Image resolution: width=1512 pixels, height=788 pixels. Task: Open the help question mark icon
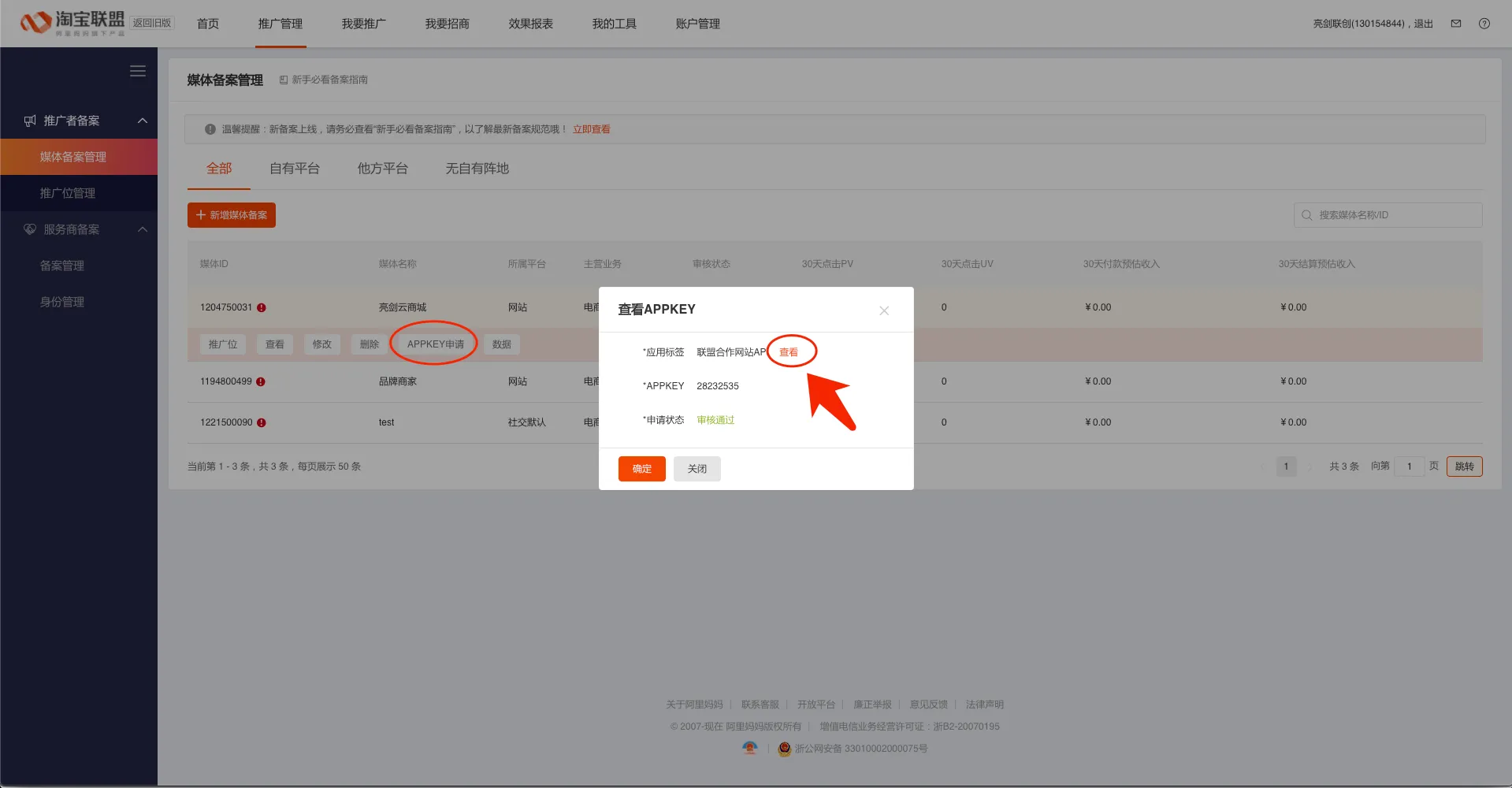pyautogui.click(x=1484, y=24)
